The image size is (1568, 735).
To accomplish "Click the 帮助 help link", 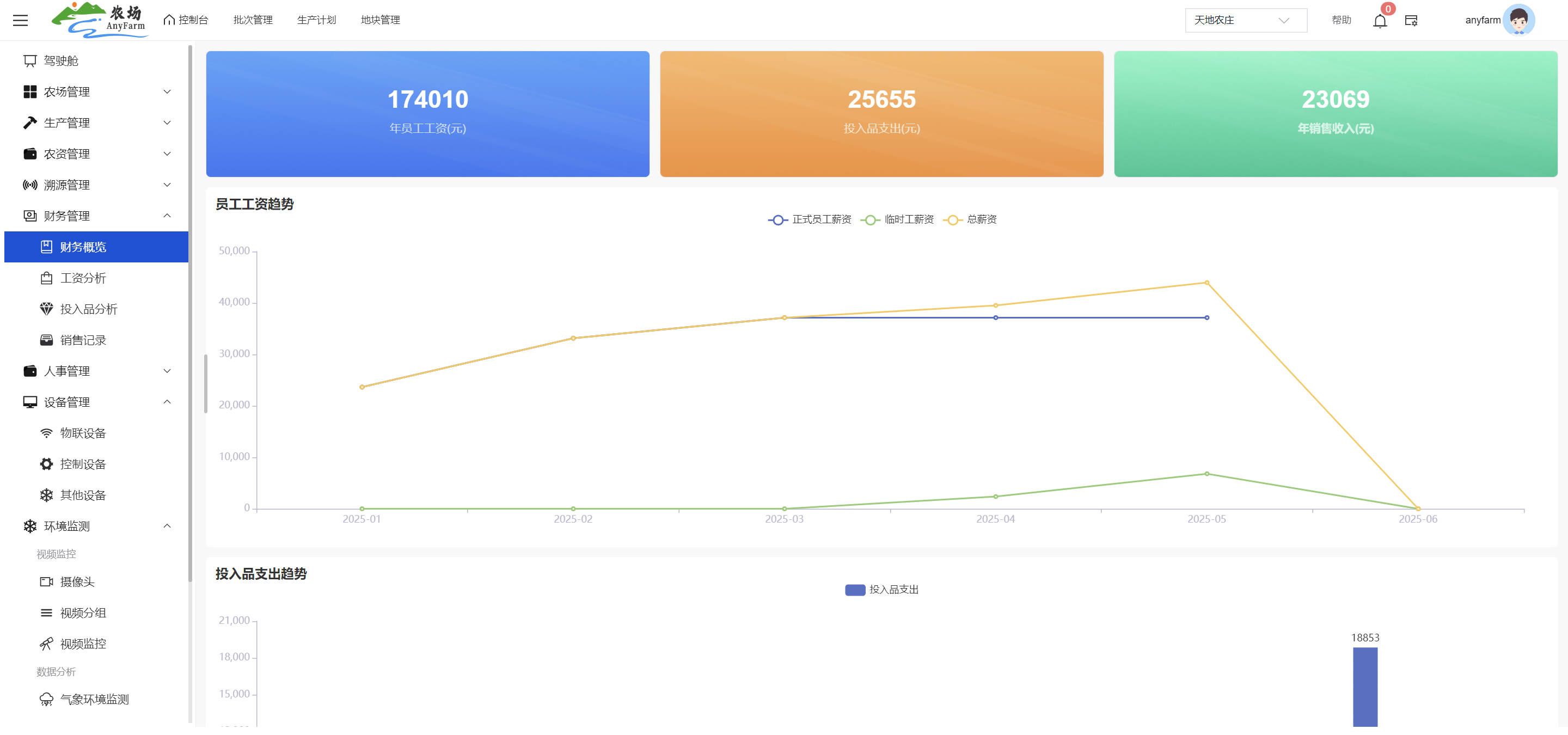I will pos(1341,20).
